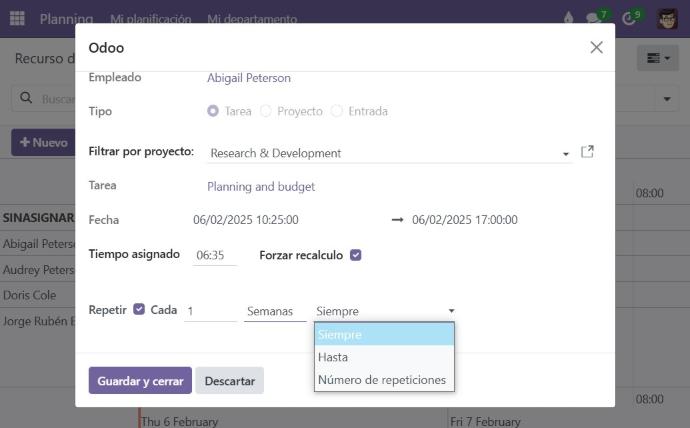Click the search magnifier icon
The image size is (690, 428).
pos(26,98)
